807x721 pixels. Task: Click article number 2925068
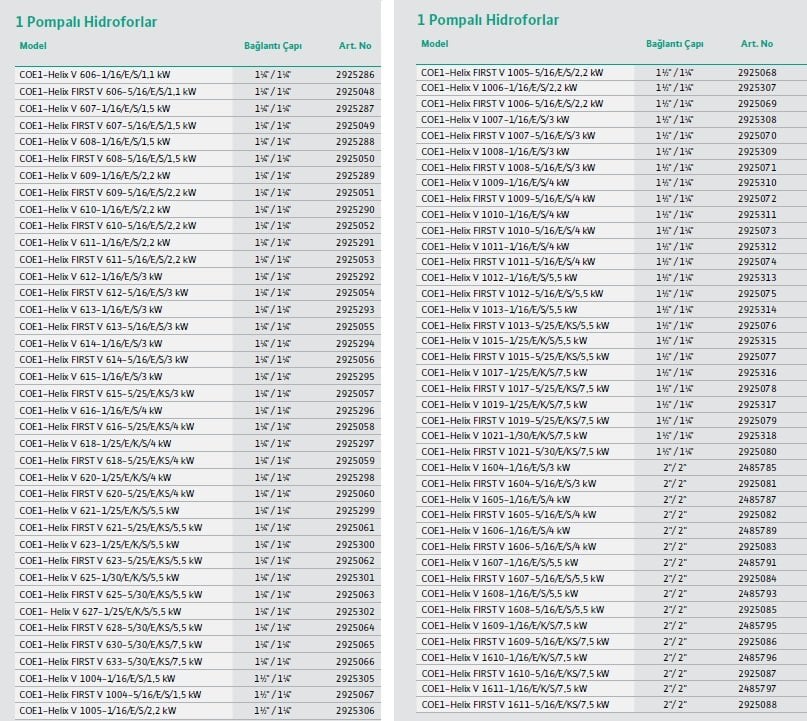pos(757,72)
